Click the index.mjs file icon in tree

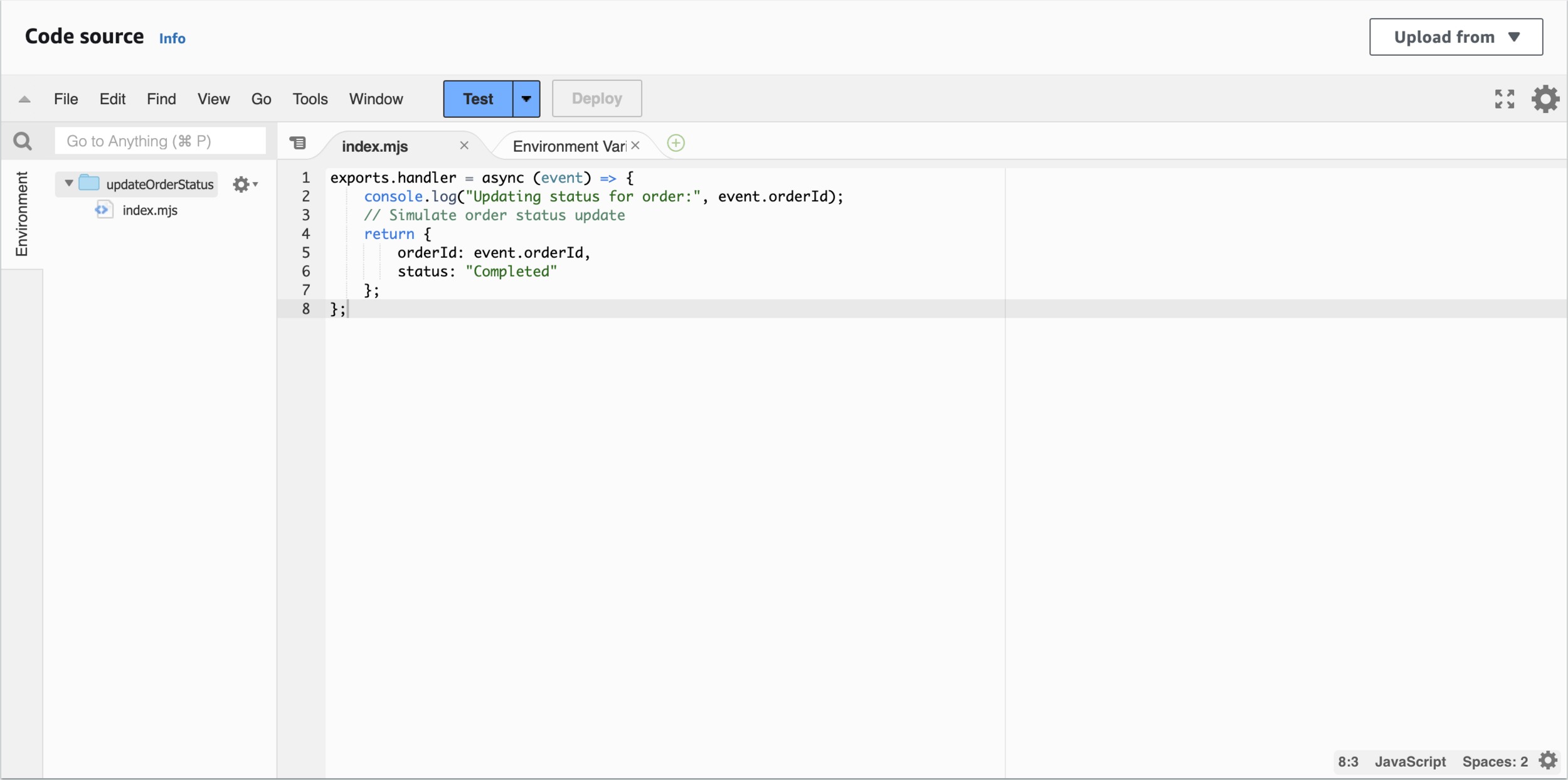(103, 210)
